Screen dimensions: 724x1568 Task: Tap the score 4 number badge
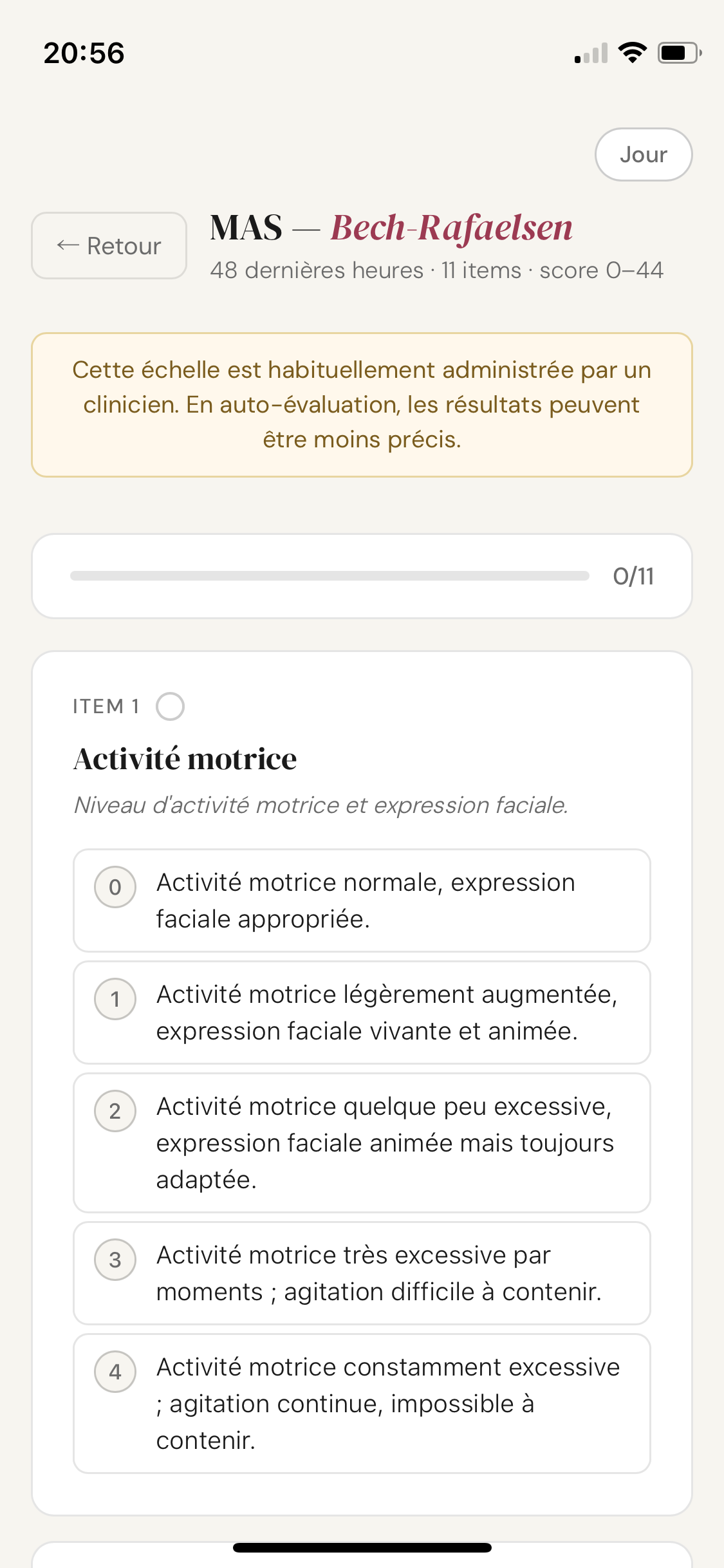pyautogui.click(x=115, y=1372)
